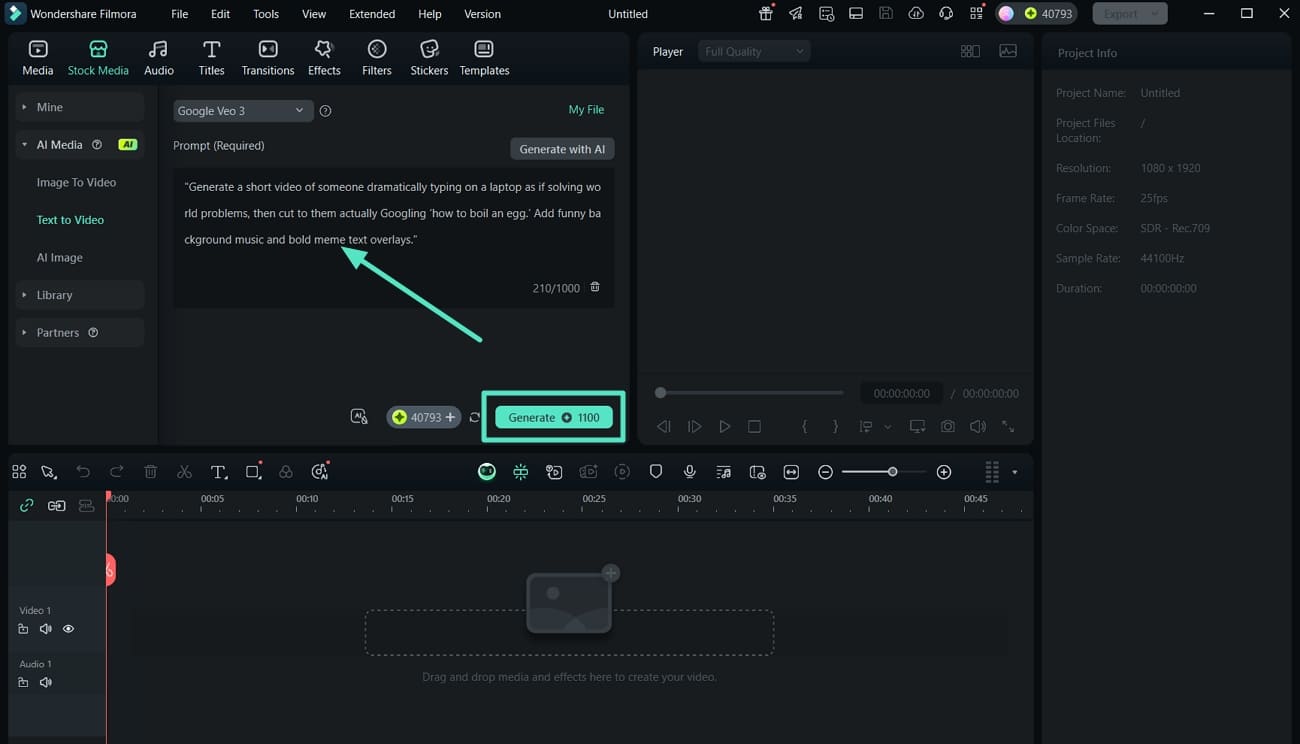
Task: Click the refresh icon beside Generate
Action: tap(475, 417)
